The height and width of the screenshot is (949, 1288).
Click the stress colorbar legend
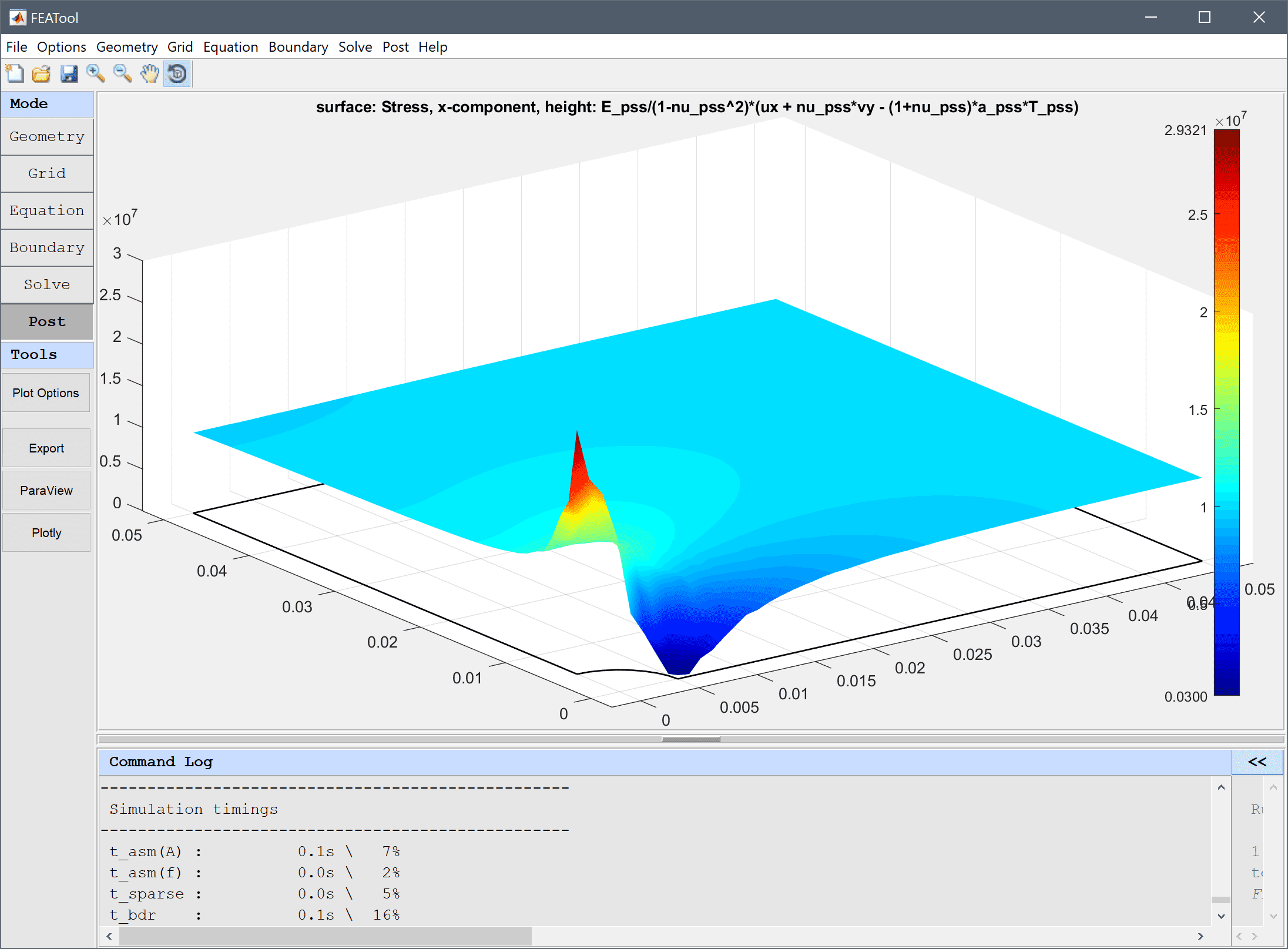[x=1227, y=413]
